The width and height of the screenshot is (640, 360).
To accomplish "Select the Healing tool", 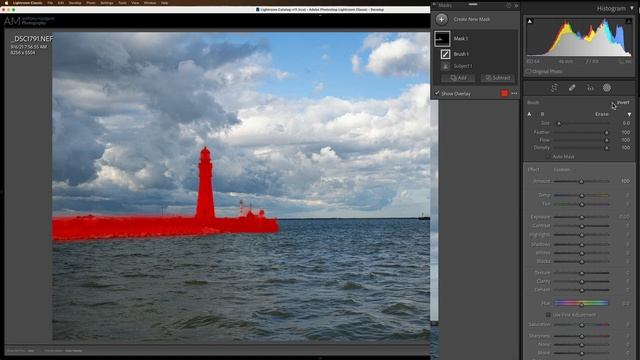I will (572, 88).
